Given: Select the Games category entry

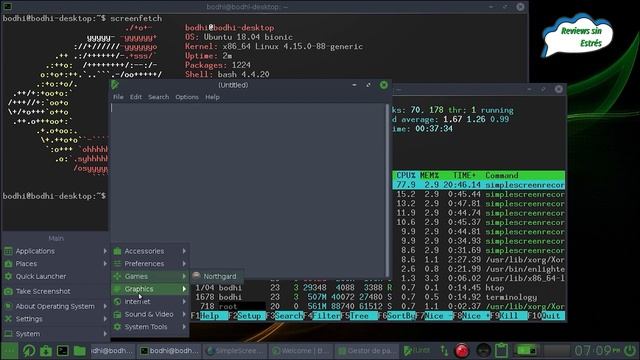Looking at the screenshot, I should tap(150, 276).
